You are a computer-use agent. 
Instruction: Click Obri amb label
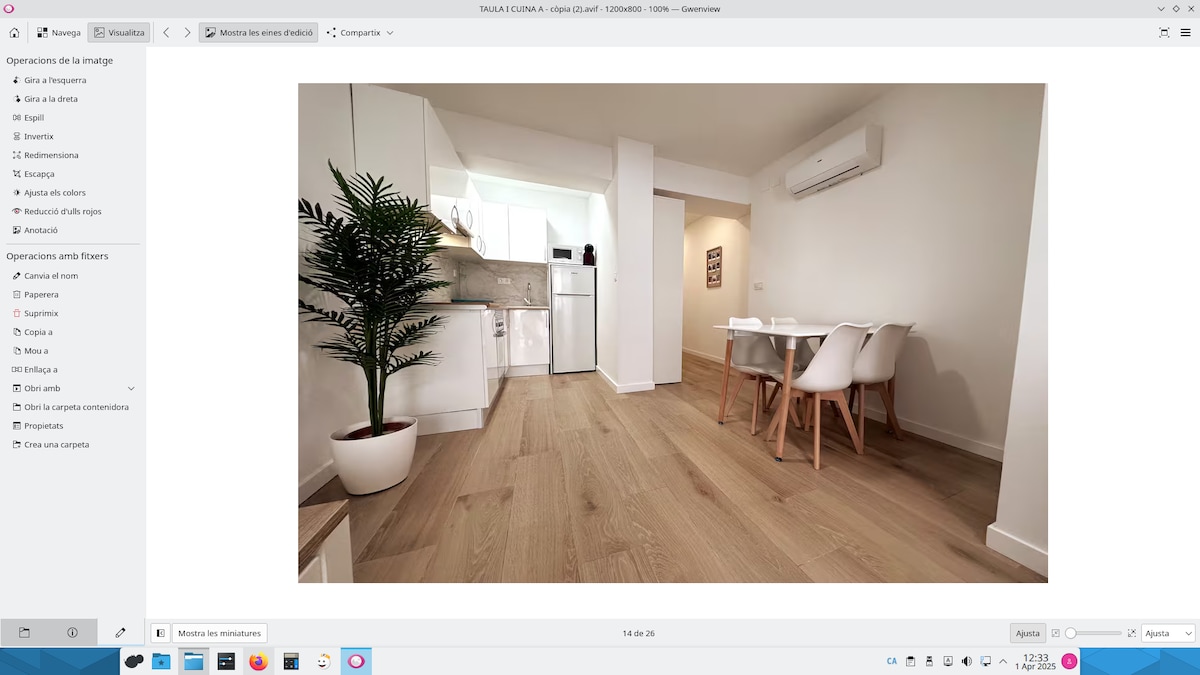42,388
